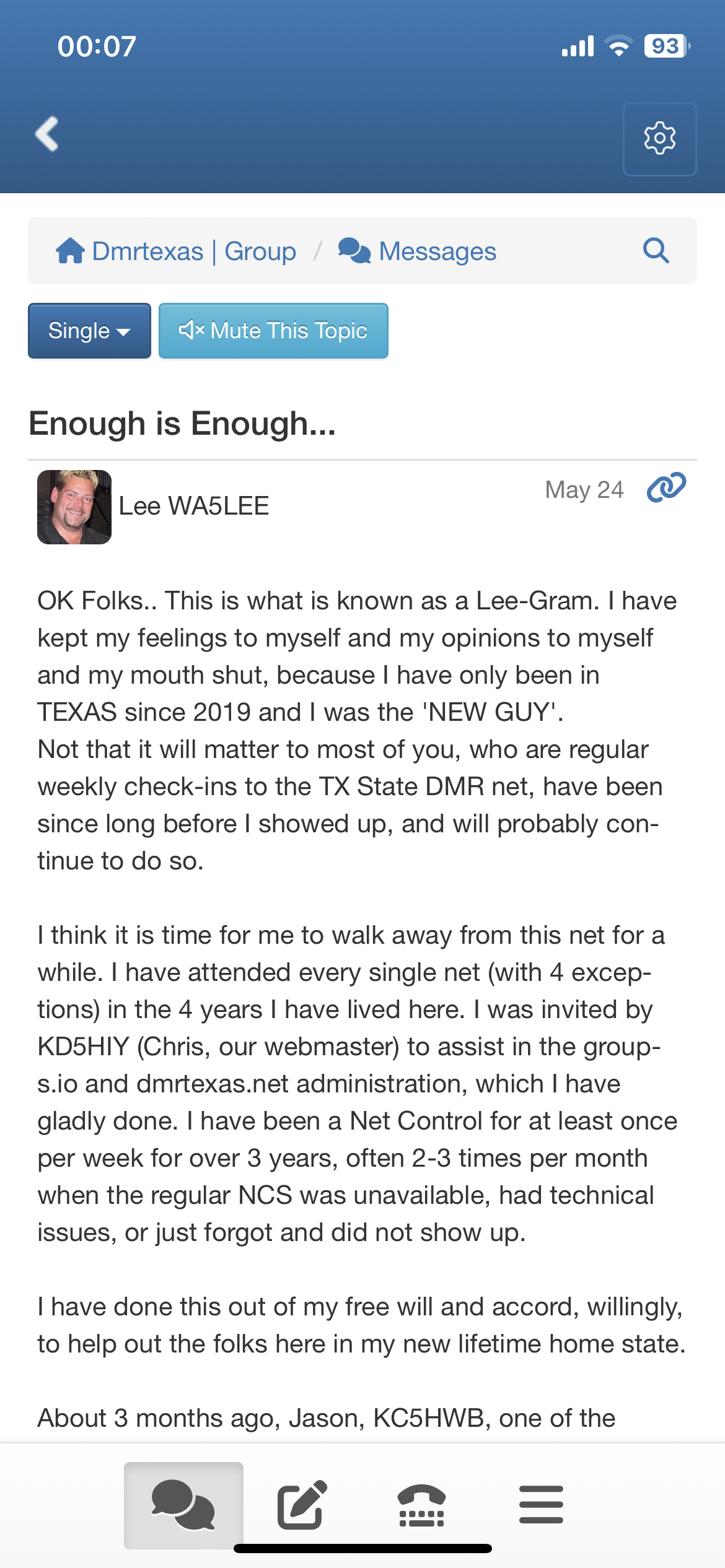Tap the home icon in breadcrumb
The height and width of the screenshot is (1568, 725).
coord(70,251)
